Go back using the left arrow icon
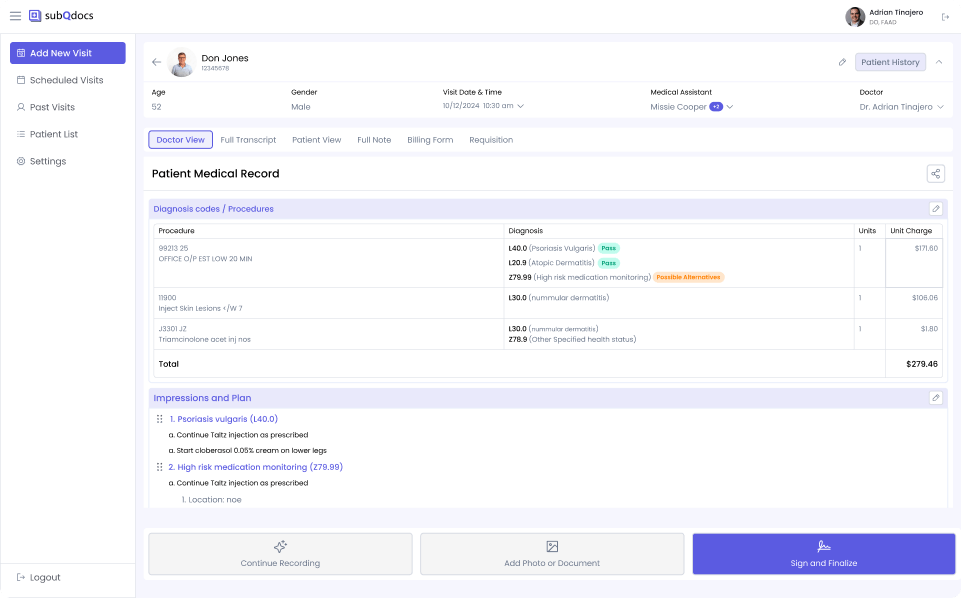The height and width of the screenshot is (598, 961). (156, 62)
